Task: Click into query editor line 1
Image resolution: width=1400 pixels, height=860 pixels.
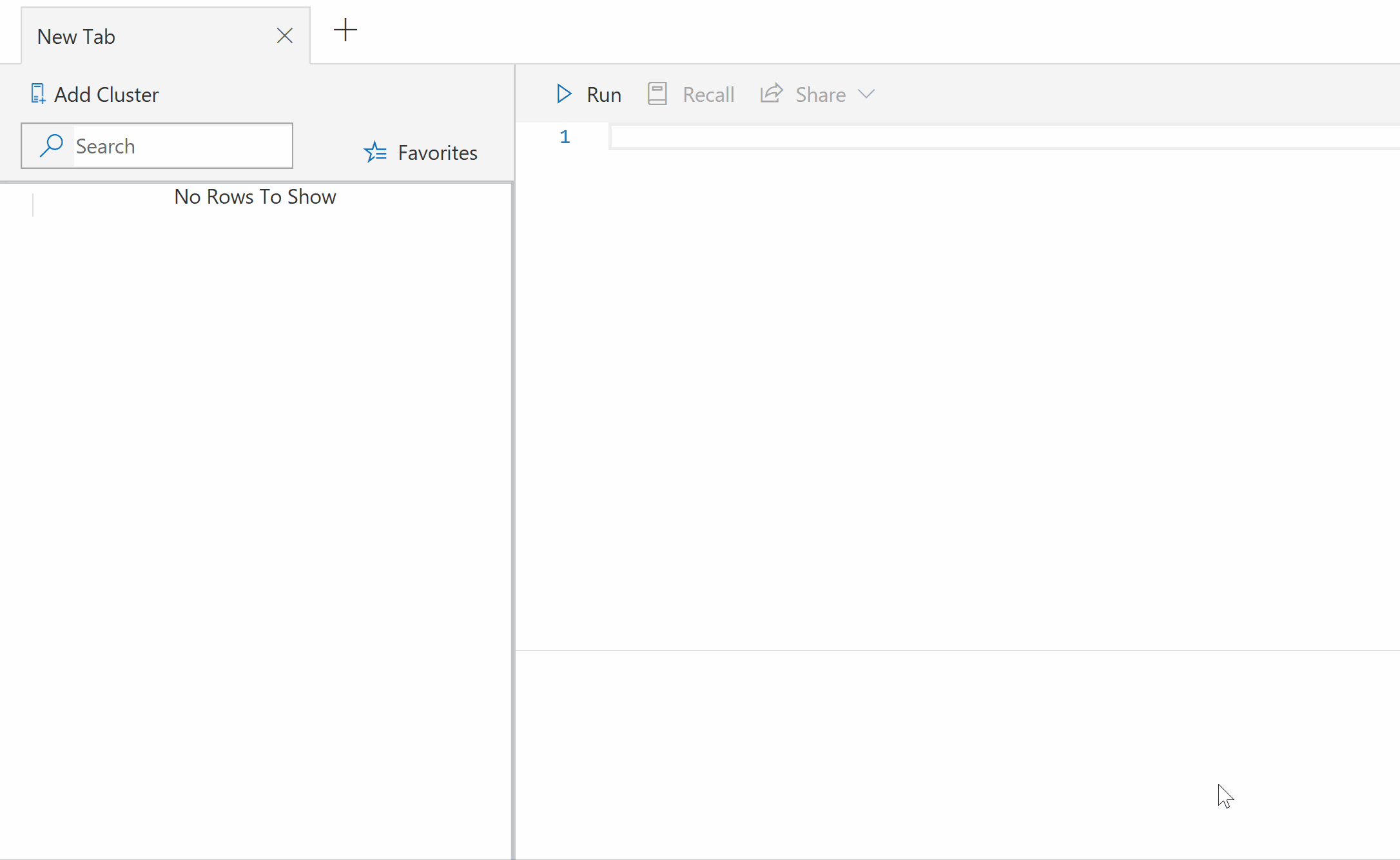Action: [967, 137]
